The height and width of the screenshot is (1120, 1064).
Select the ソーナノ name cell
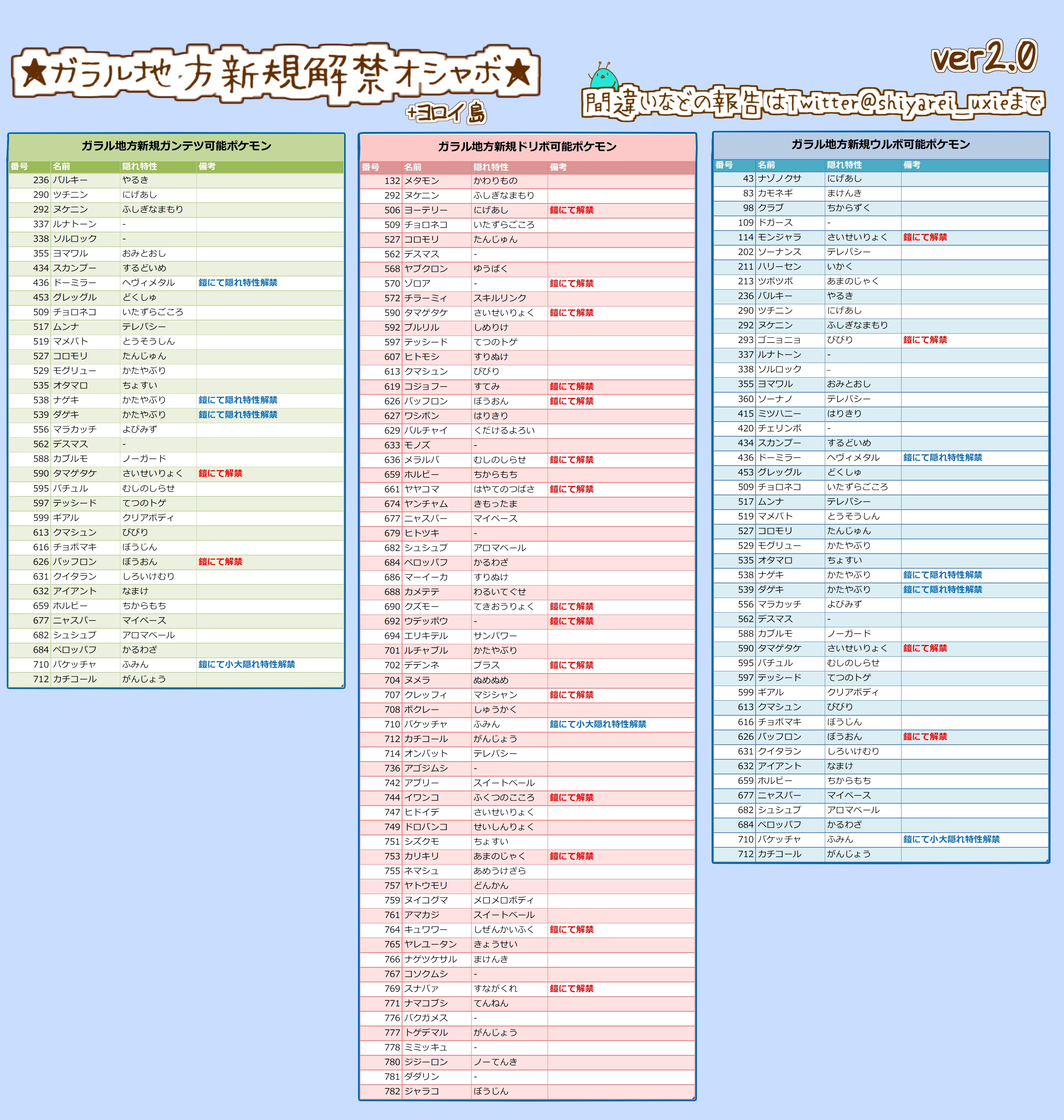(775, 399)
